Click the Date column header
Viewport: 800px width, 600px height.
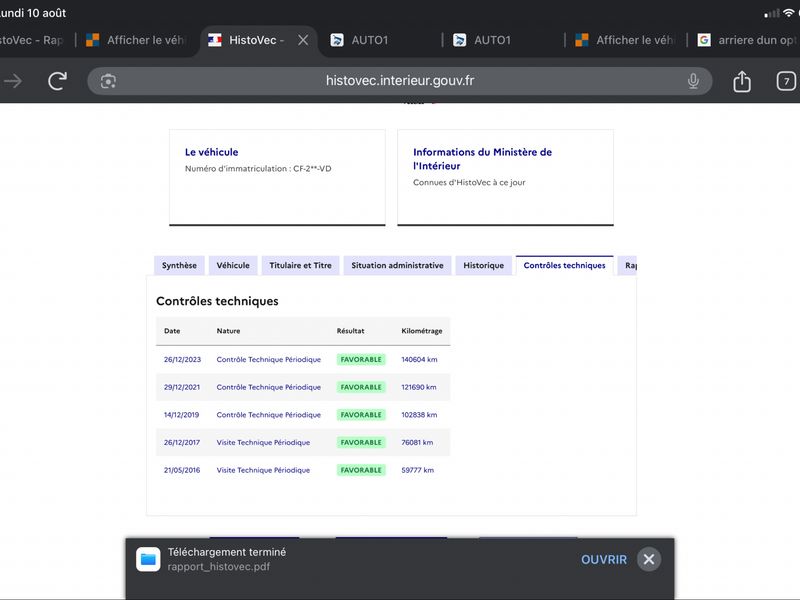click(172, 331)
